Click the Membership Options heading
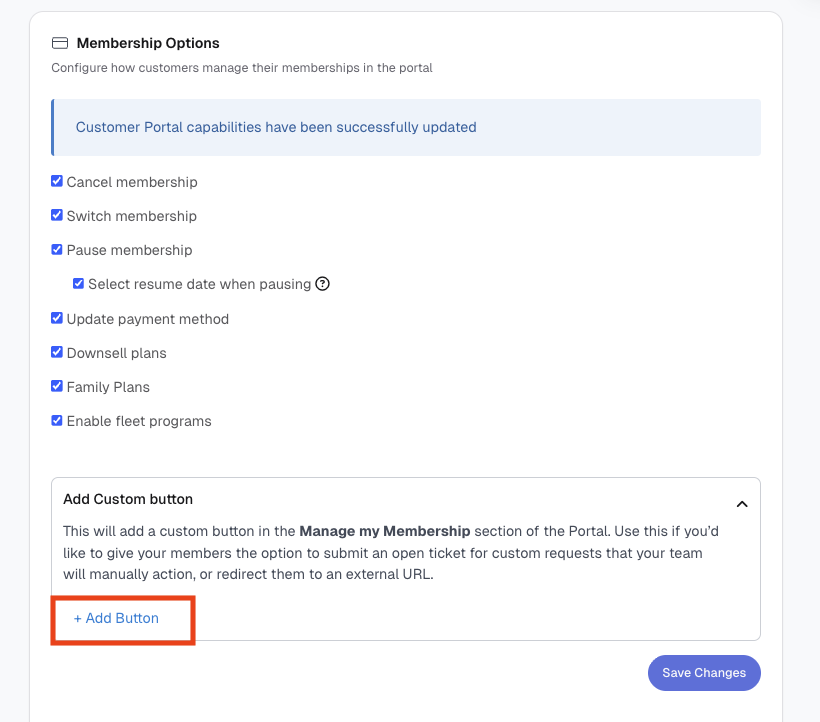Viewport: 820px width, 722px height. point(147,43)
